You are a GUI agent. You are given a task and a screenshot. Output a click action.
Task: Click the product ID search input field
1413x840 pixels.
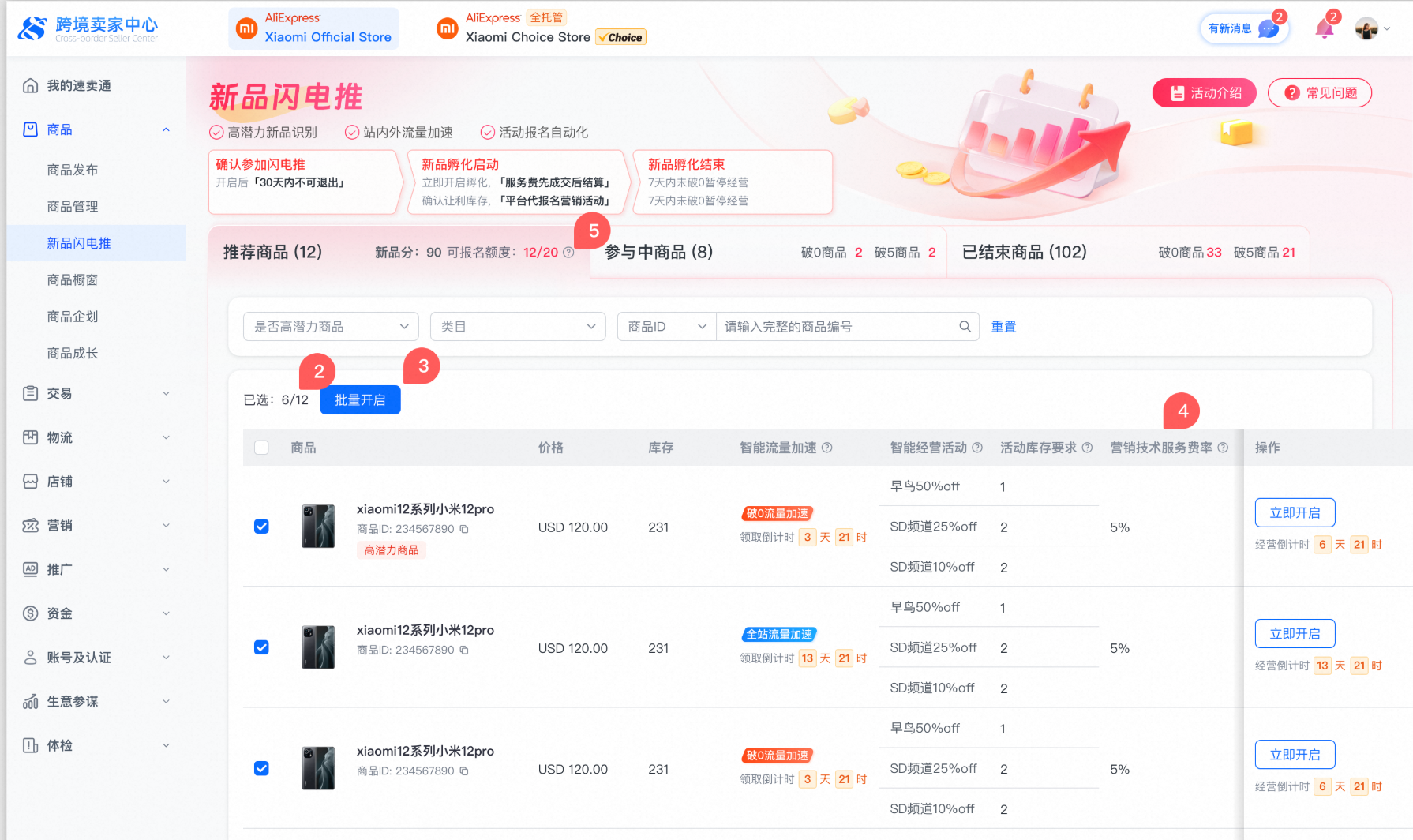pyautogui.click(x=837, y=327)
